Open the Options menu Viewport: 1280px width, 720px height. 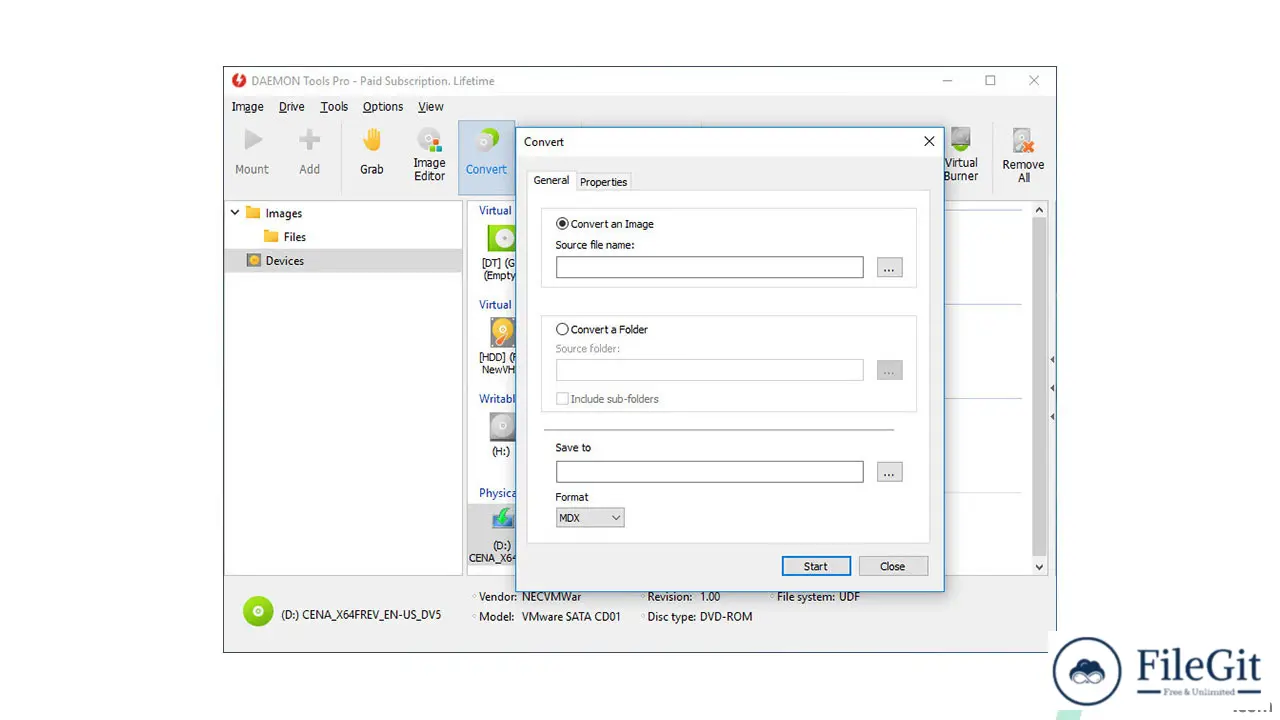pos(383,107)
